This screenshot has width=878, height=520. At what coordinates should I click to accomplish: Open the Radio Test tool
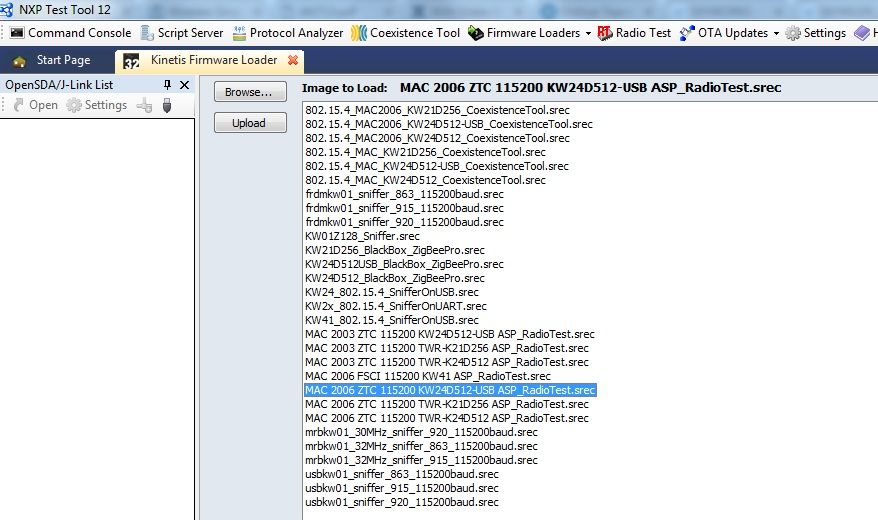(634, 33)
